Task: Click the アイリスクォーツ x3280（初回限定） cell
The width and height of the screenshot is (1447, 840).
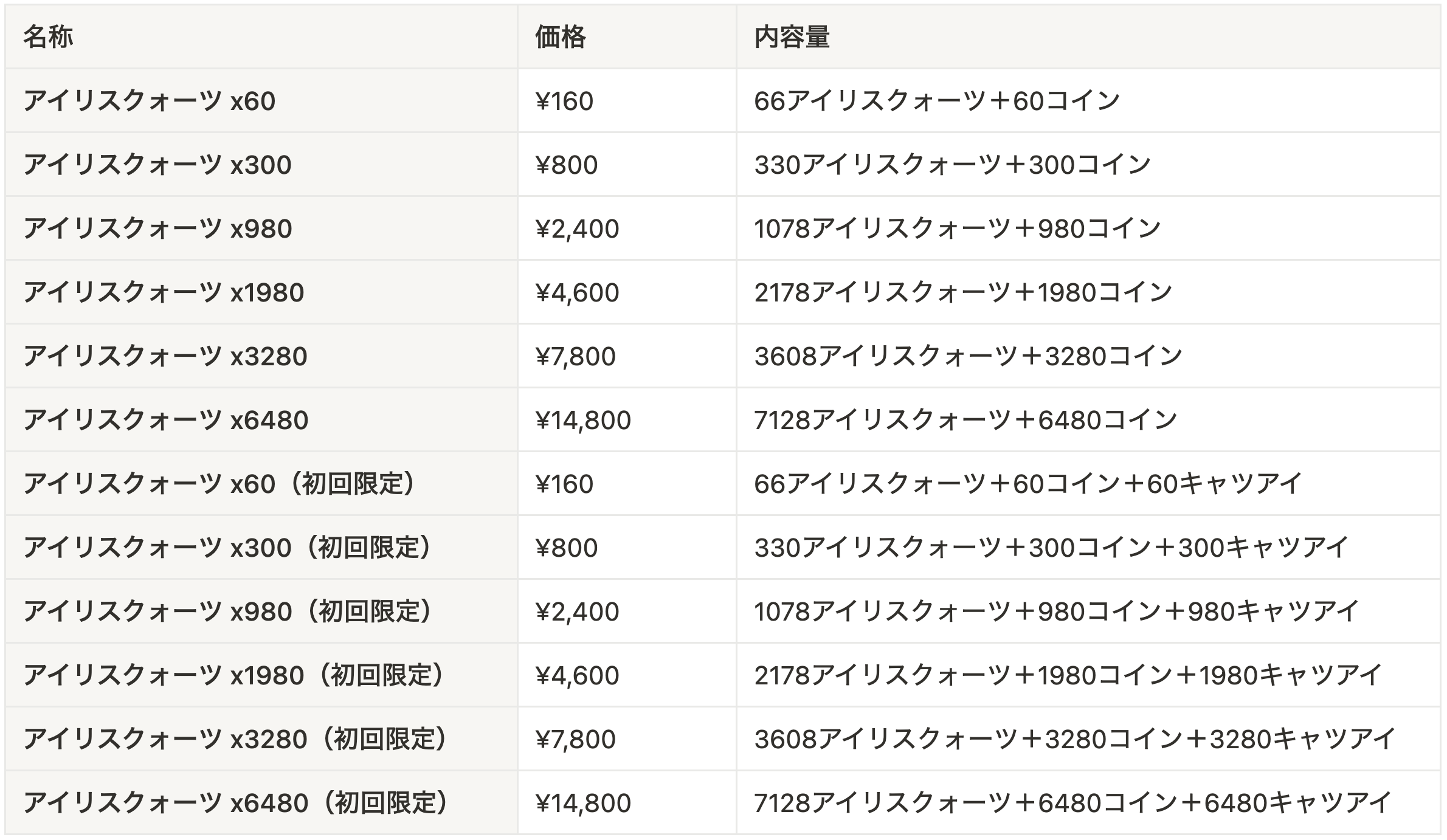Action: pyautogui.click(x=237, y=739)
